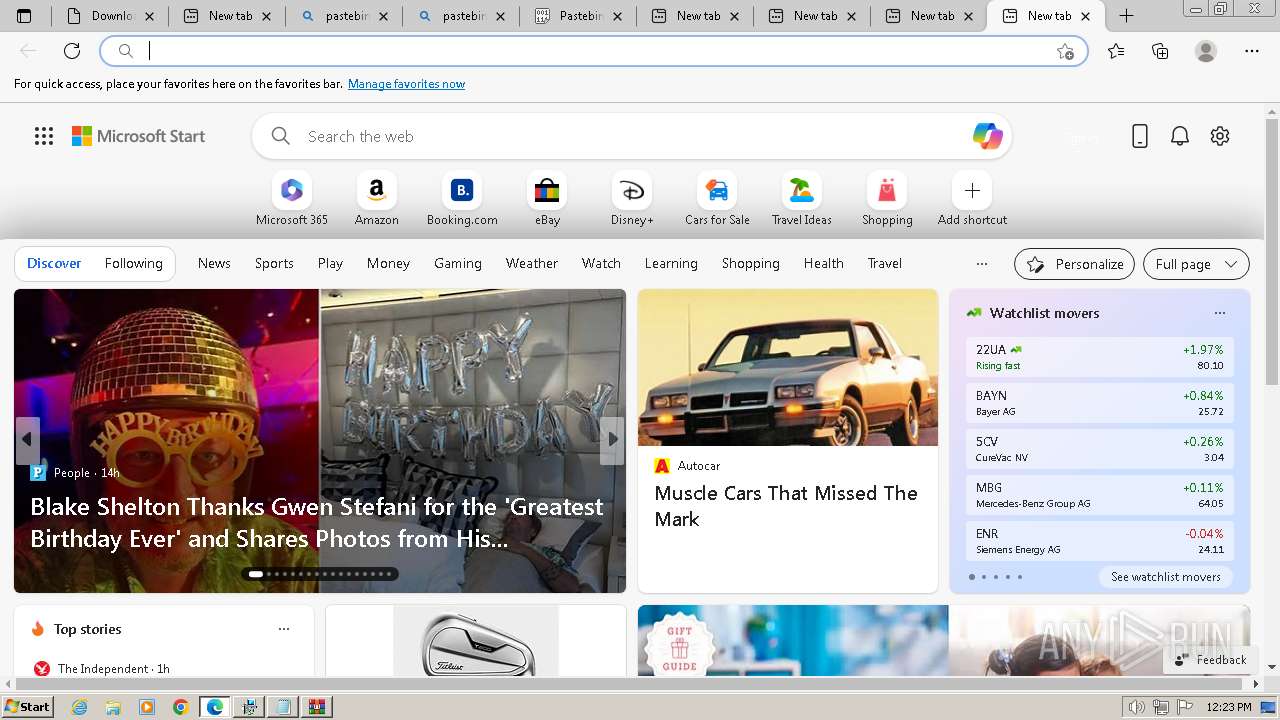Switch to the Pastebin tab

point(578,16)
